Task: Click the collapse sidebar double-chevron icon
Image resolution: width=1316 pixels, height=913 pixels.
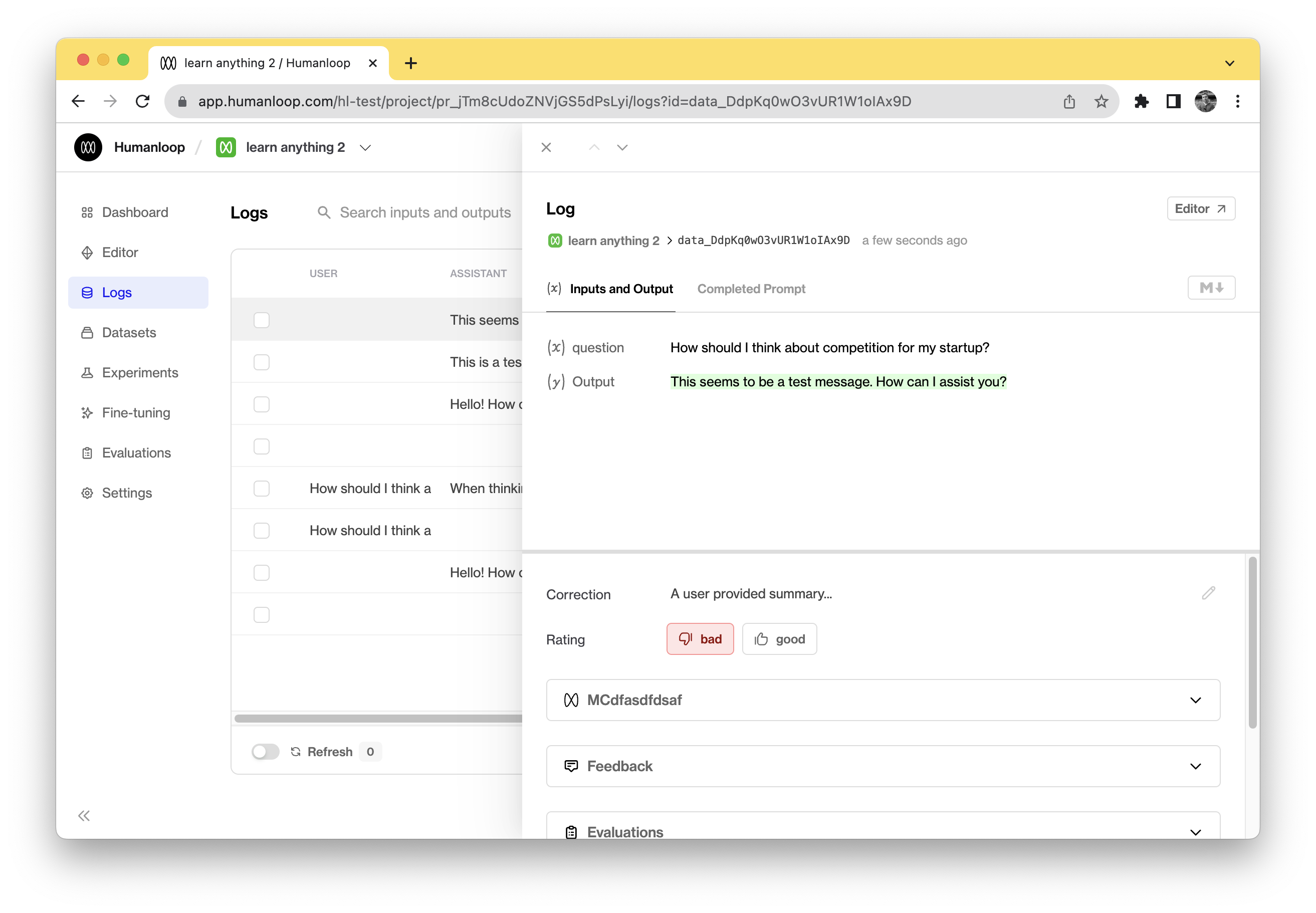Action: point(84,815)
